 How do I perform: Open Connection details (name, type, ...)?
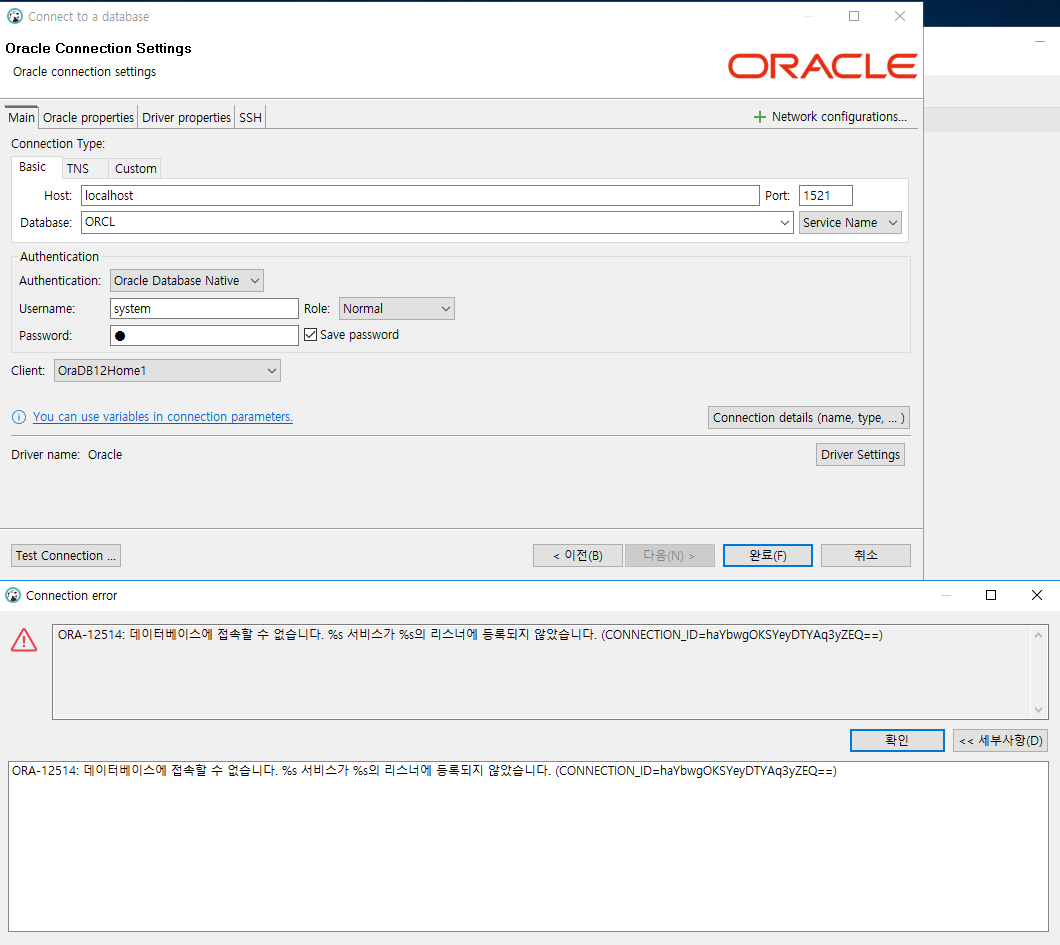point(809,418)
